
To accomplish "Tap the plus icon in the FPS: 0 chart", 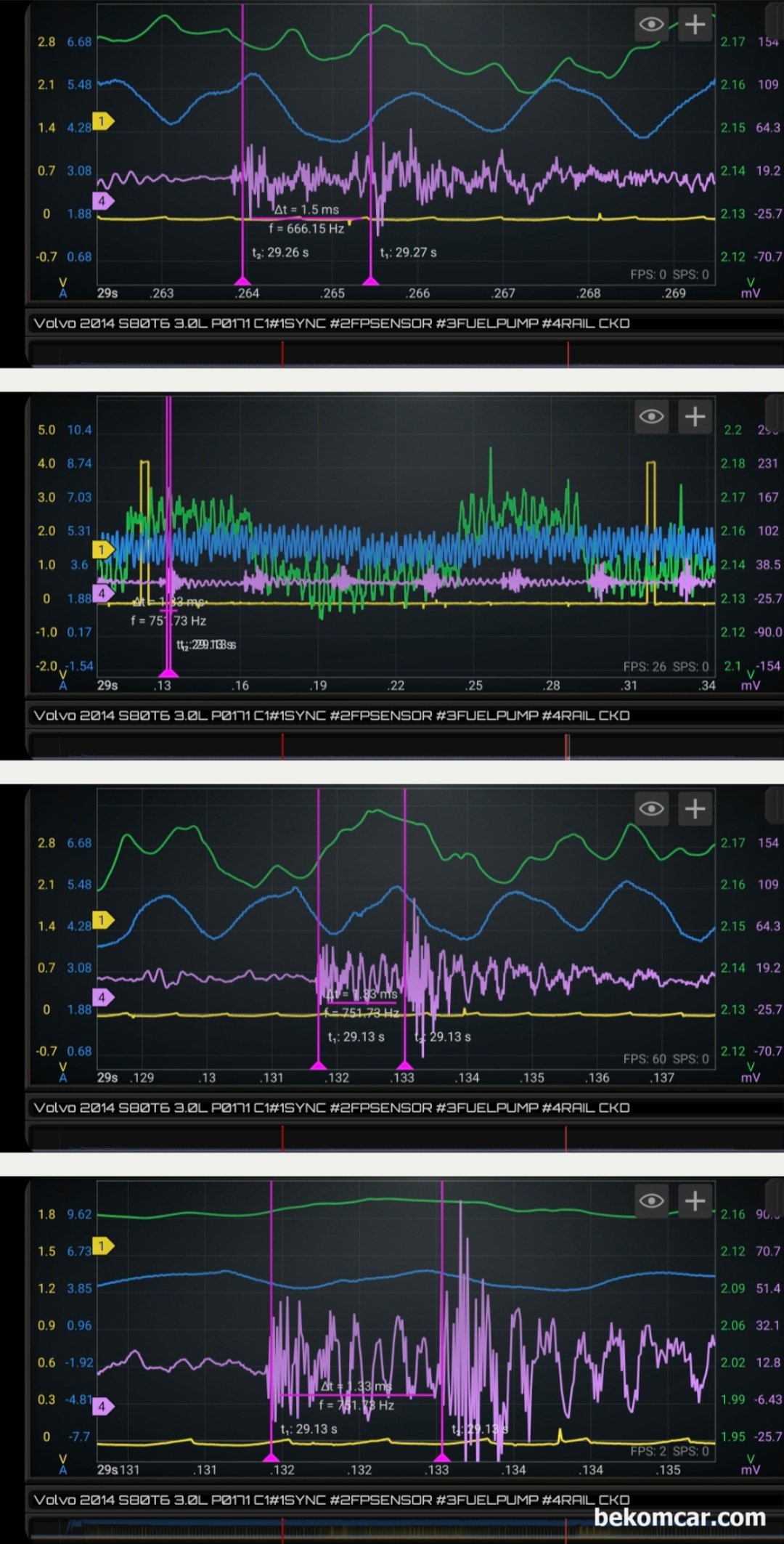I will 695,25.
